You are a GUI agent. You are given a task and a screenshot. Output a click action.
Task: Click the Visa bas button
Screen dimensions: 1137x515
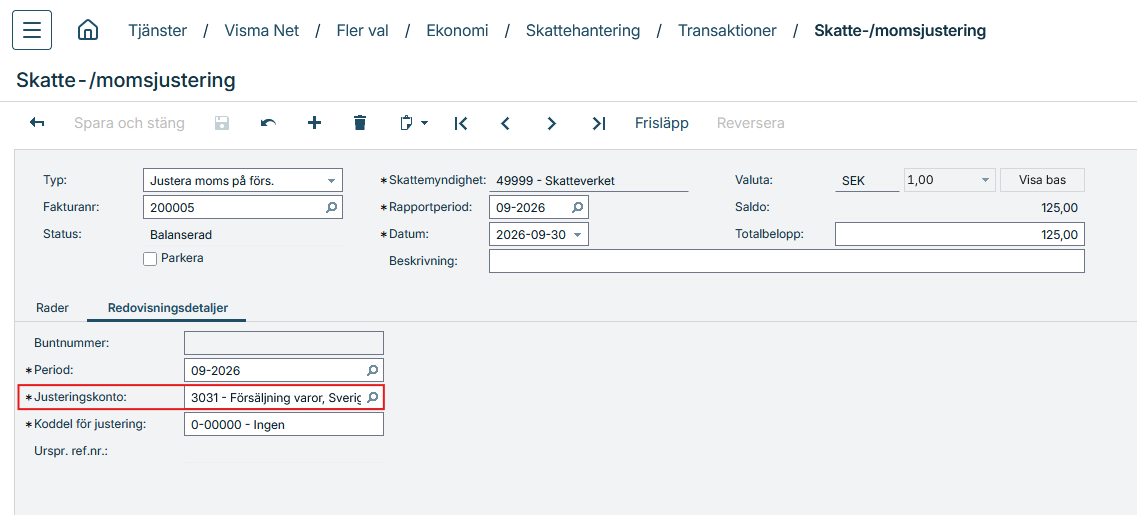pyautogui.click(x=1042, y=180)
